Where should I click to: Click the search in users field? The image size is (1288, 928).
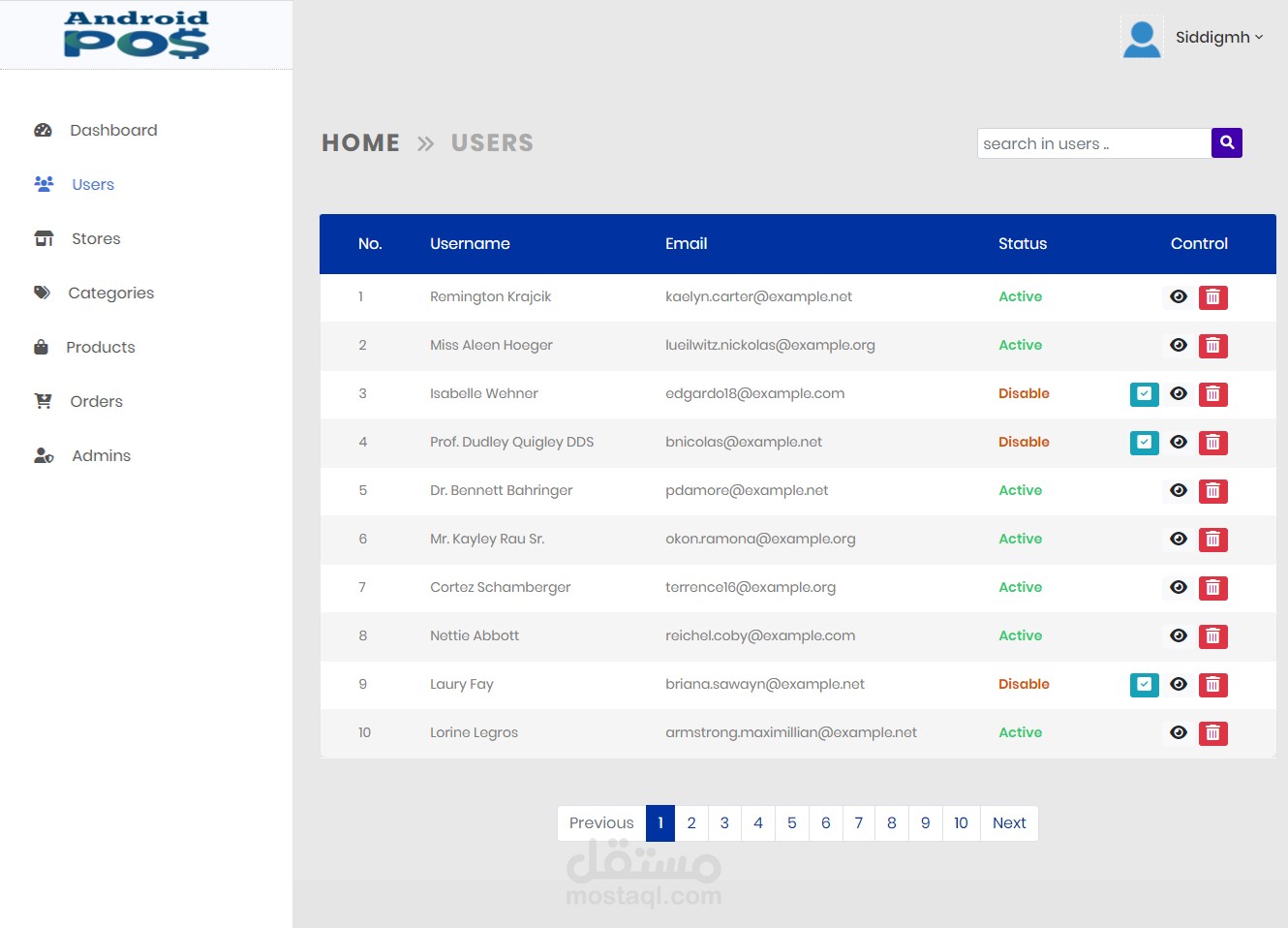[x=1094, y=143]
